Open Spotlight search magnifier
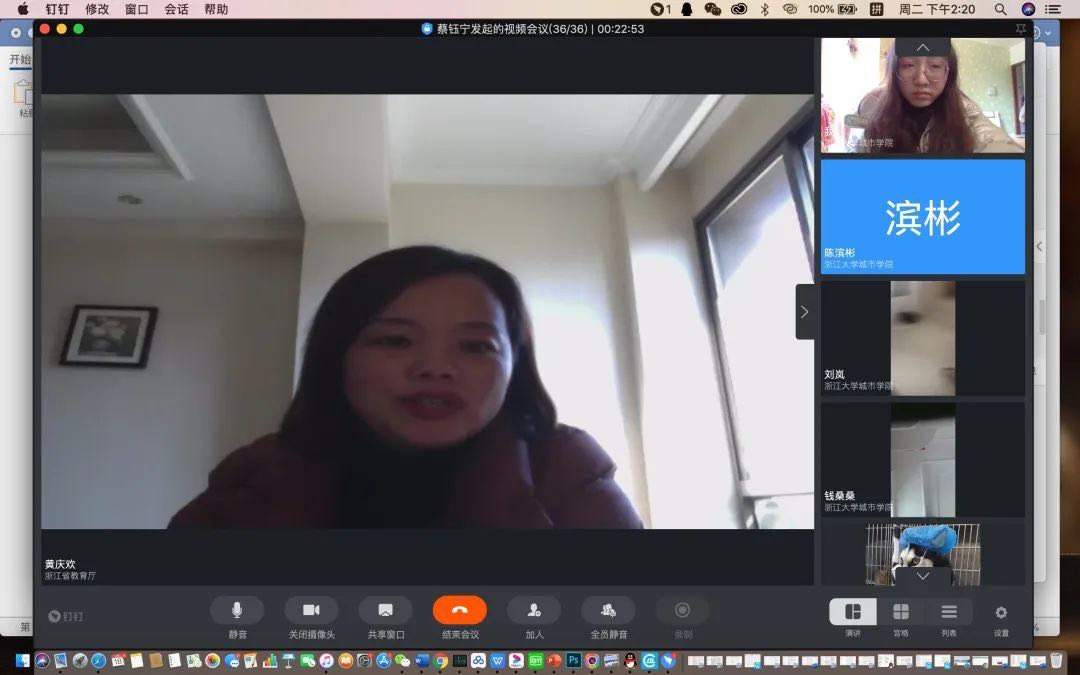This screenshot has height=675, width=1080. (1001, 9)
